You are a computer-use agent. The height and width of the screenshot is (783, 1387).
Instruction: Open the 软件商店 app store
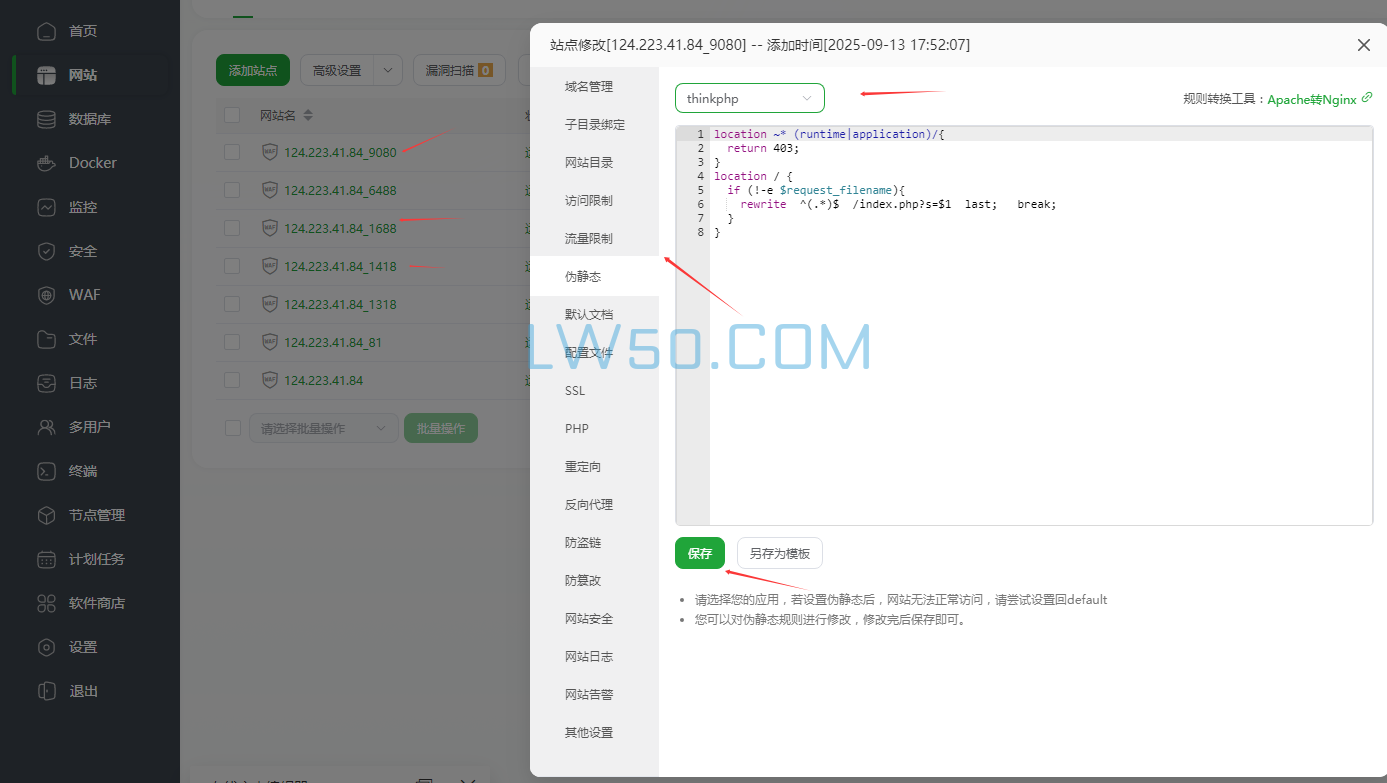click(x=90, y=602)
